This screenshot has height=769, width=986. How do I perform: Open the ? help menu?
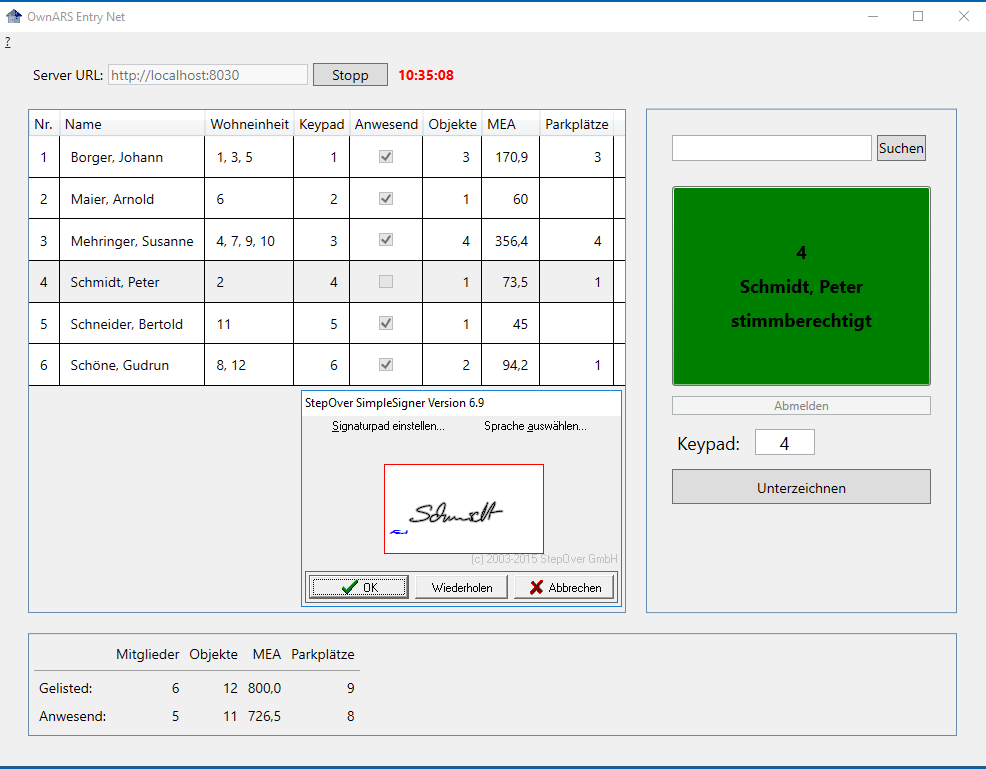point(8,42)
